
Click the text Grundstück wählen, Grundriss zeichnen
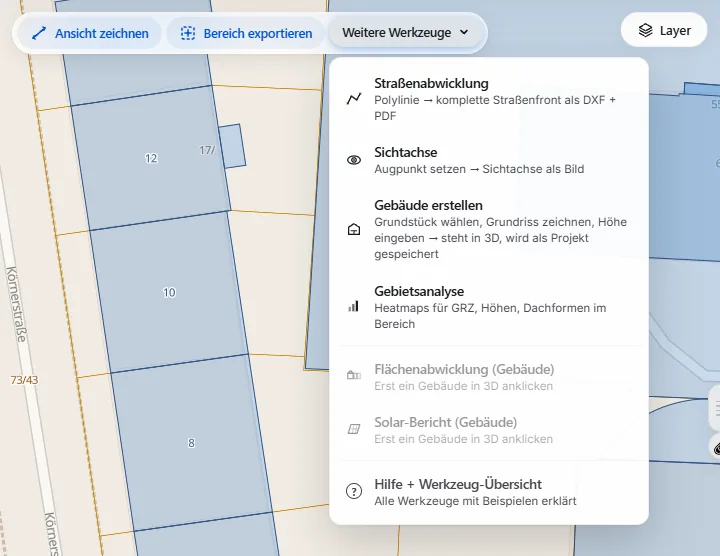[x=483, y=222]
